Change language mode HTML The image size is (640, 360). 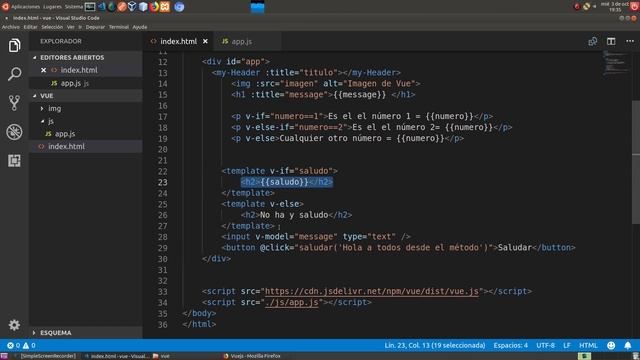click(x=588, y=345)
